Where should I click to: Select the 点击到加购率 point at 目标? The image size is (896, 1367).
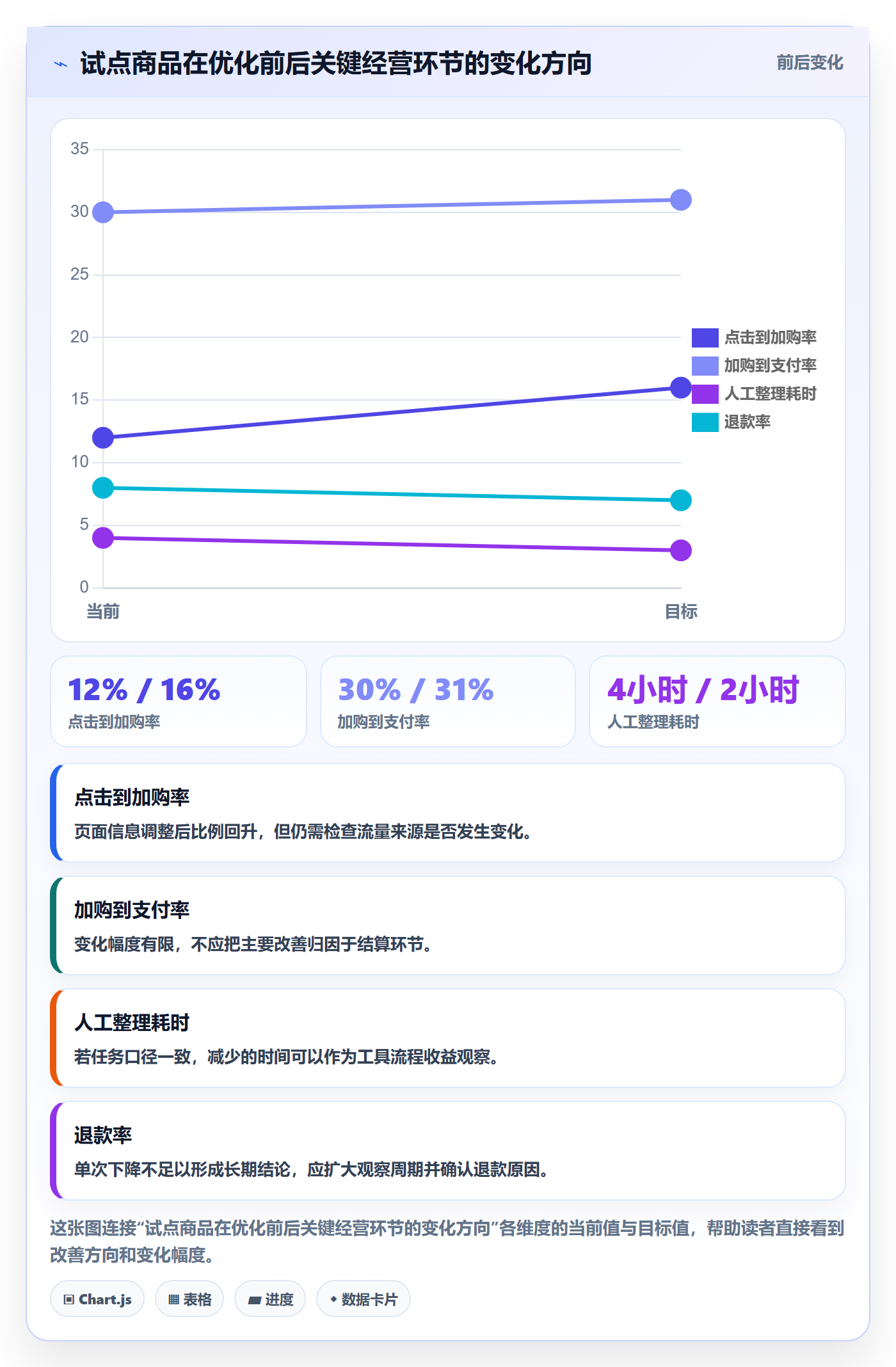(681, 387)
